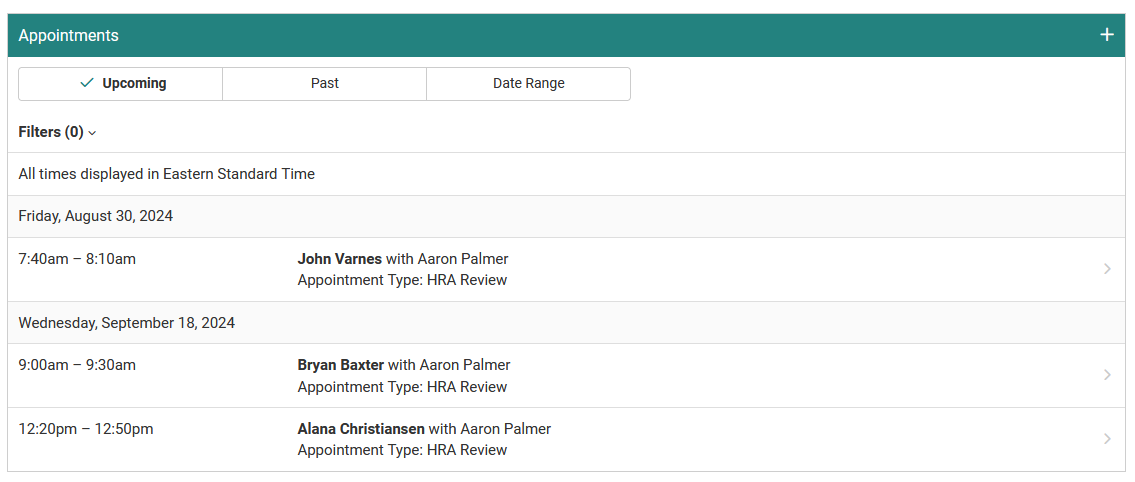Click the arrow on Bryan Baxter row
Image resolution: width=1135 pixels, height=482 pixels.
(1107, 375)
